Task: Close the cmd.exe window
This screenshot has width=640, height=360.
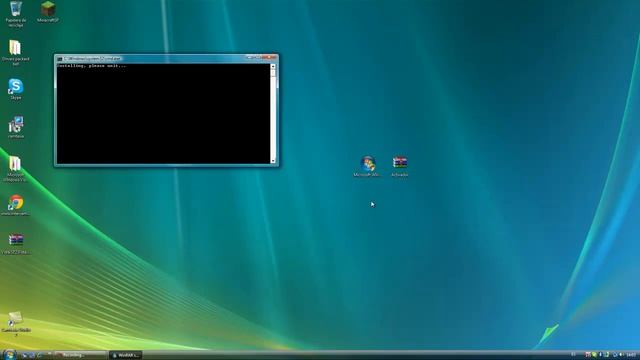Action: [269, 57]
